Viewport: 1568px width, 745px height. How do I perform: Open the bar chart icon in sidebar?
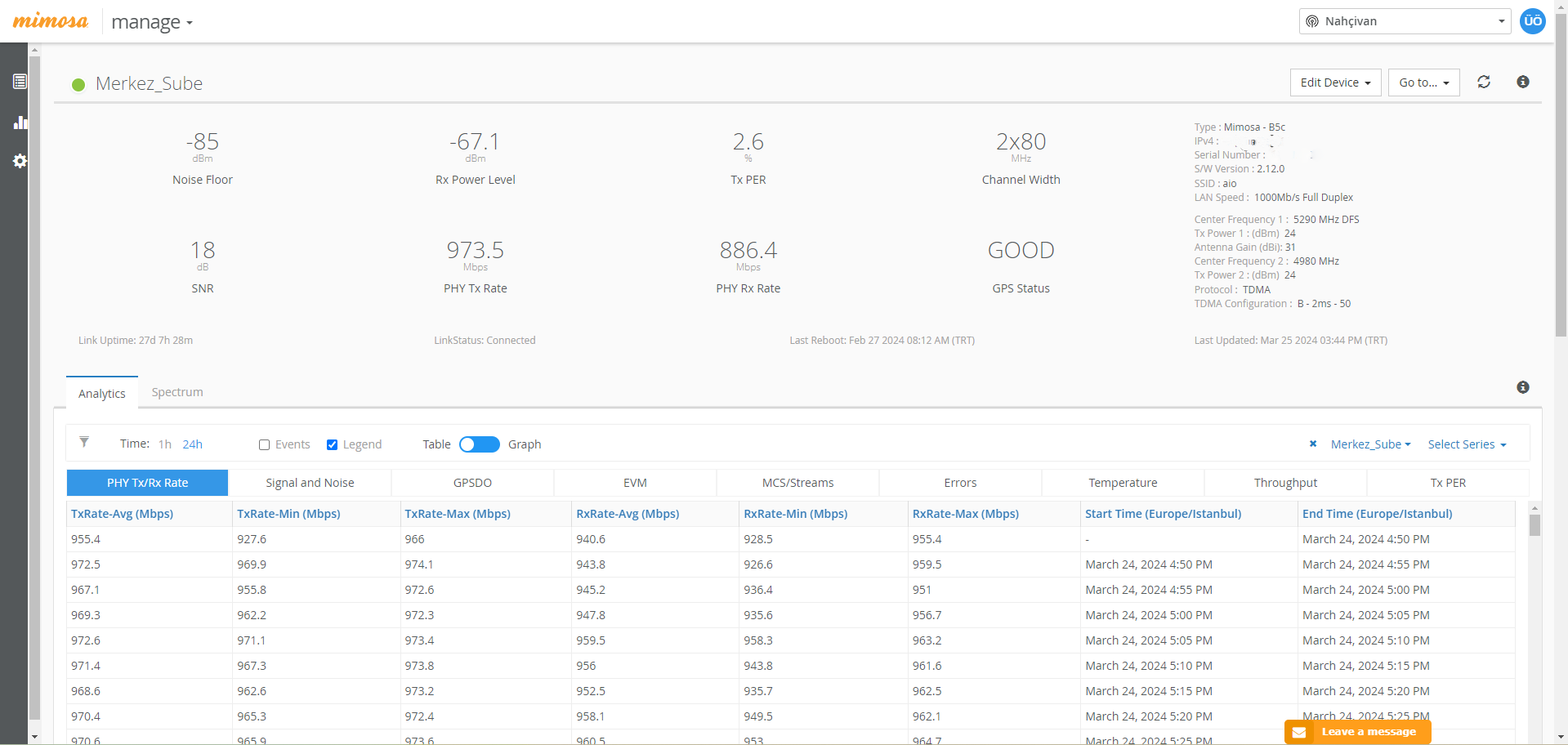click(x=20, y=123)
